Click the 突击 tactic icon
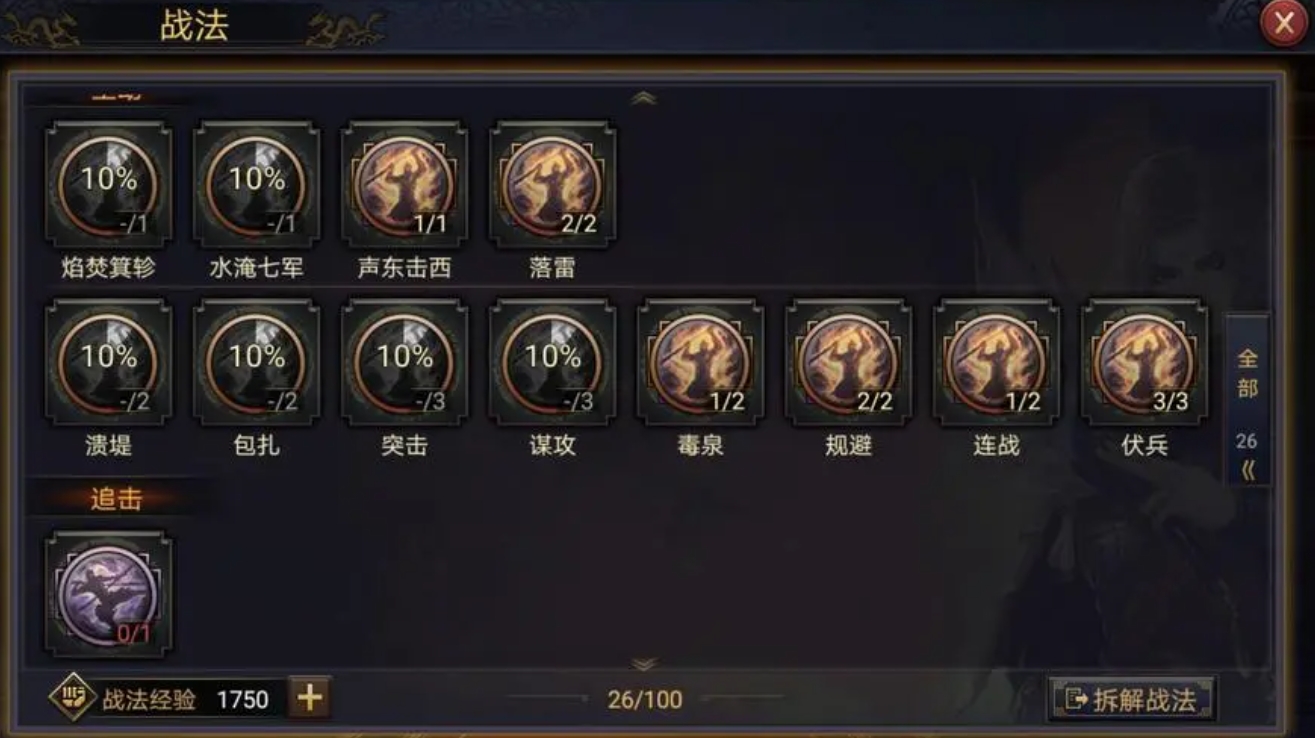Image resolution: width=1315 pixels, height=738 pixels. (x=404, y=362)
